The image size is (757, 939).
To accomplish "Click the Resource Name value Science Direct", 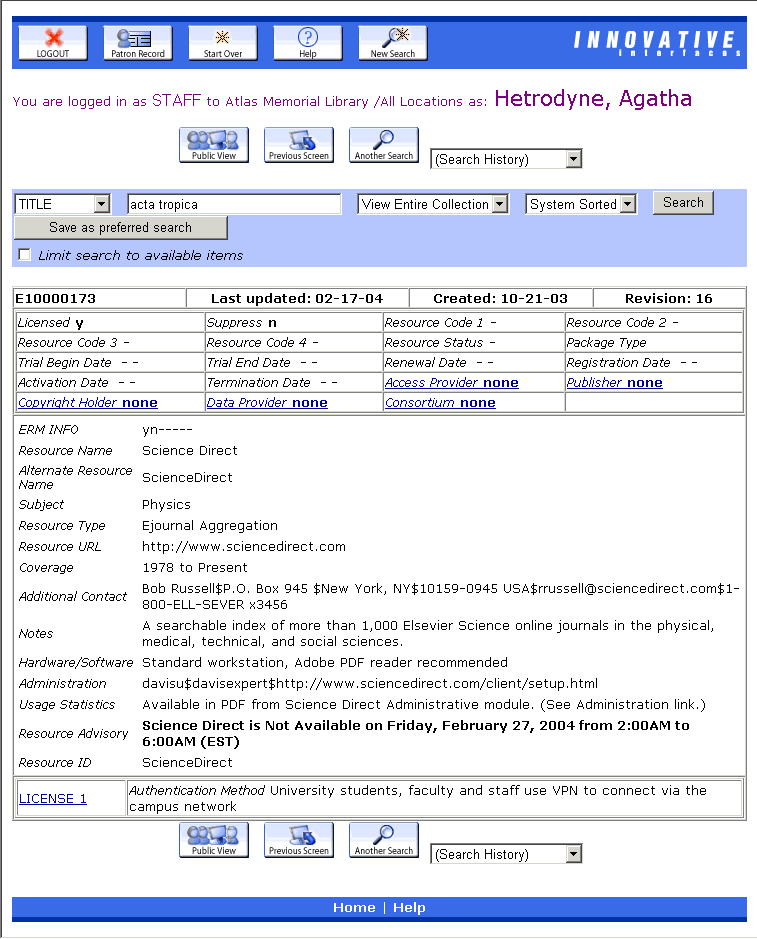I will point(189,450).
